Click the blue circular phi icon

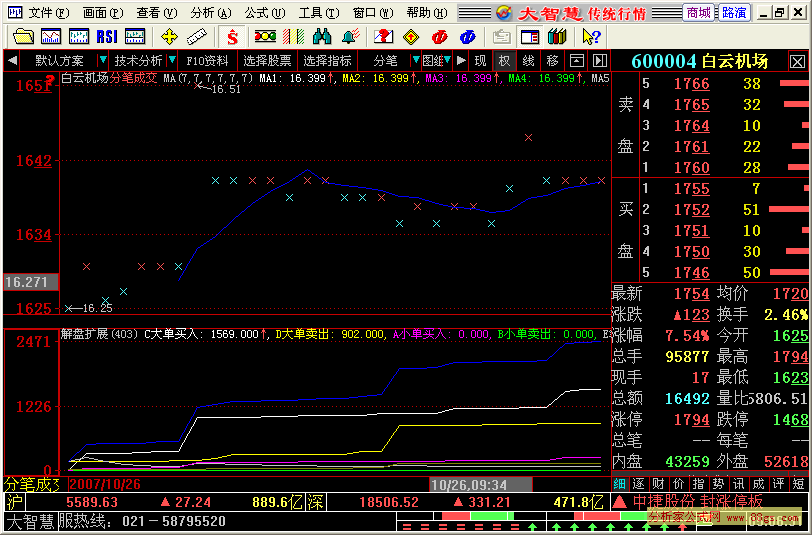(x=467, y=37)
